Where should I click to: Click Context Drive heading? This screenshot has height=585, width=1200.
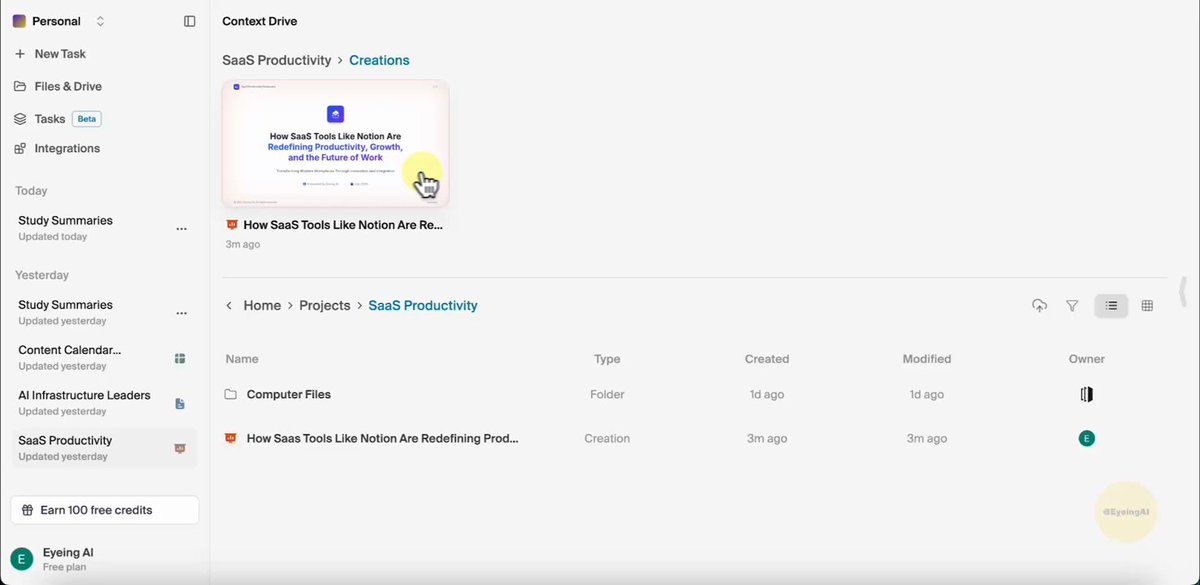[259, 21]
